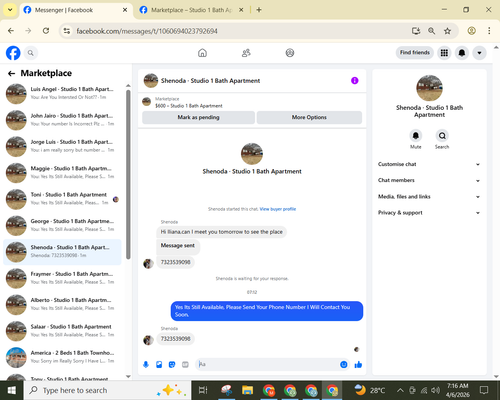This screenshot has height=400, width=500.
Task: Click the Shenoda profile picture in right panel
Action: [x=429, y=88]
